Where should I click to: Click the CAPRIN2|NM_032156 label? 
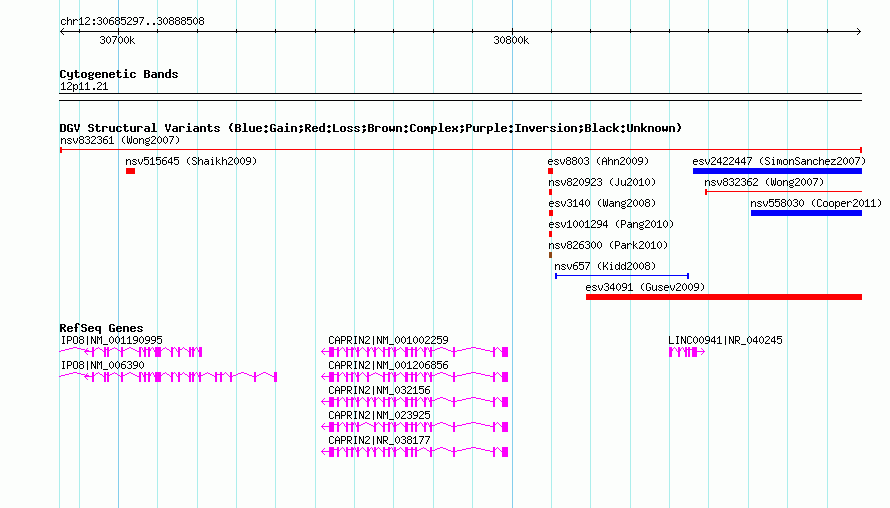coord(379,390)
